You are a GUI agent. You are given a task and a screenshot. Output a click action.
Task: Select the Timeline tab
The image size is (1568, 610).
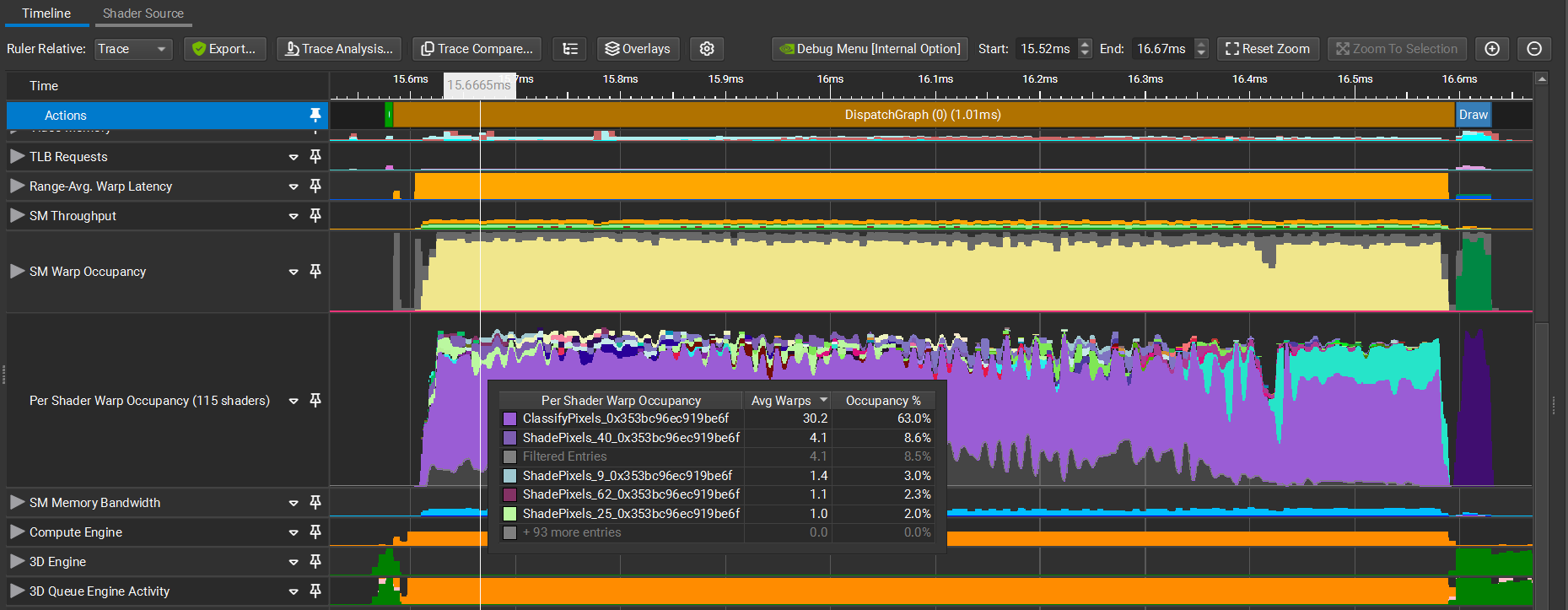46,13
